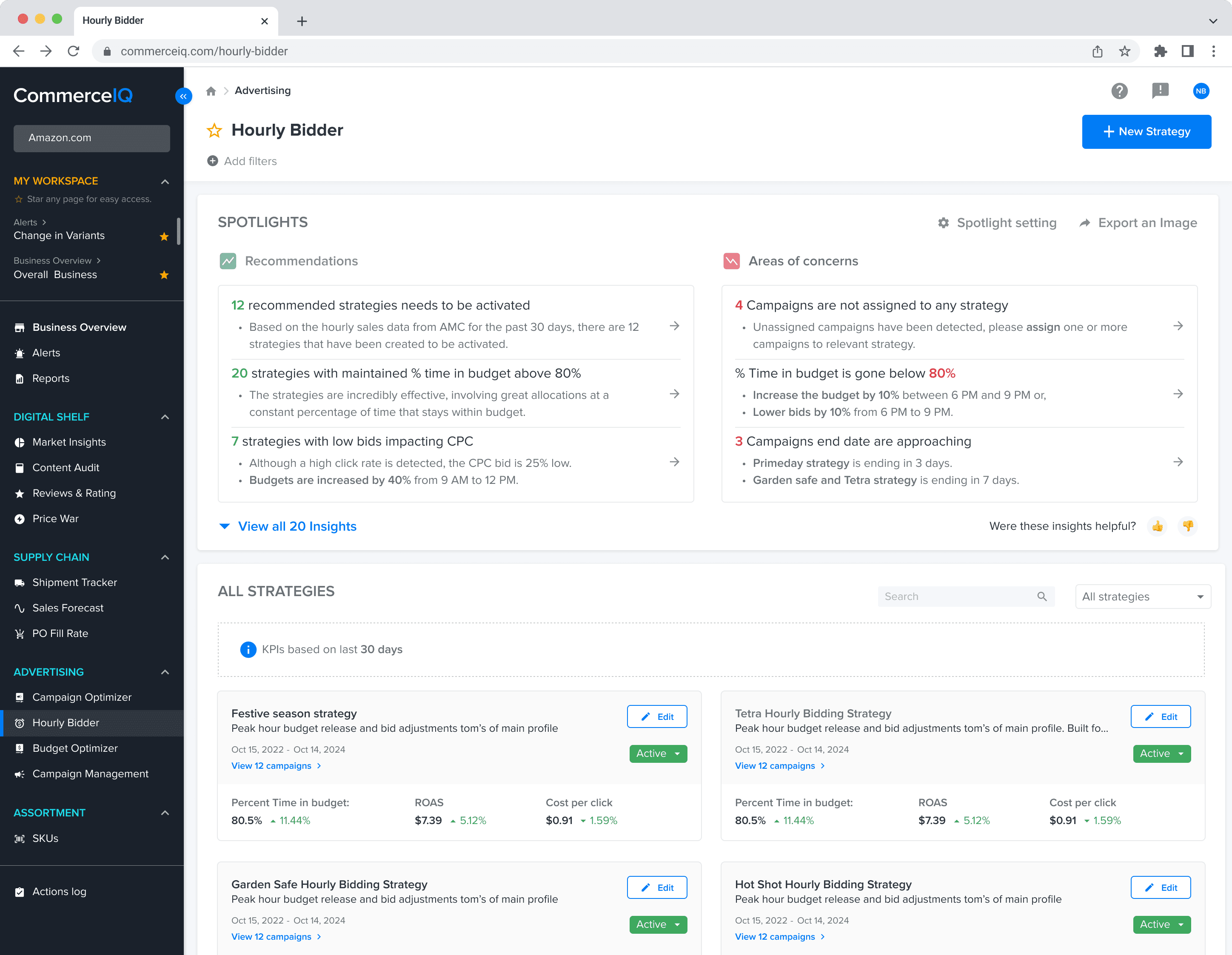Image resolution: width=1232 pixels, height=955 pixels.
Task: Go to Budget Optimizer menu item
Action: (75, 748)
